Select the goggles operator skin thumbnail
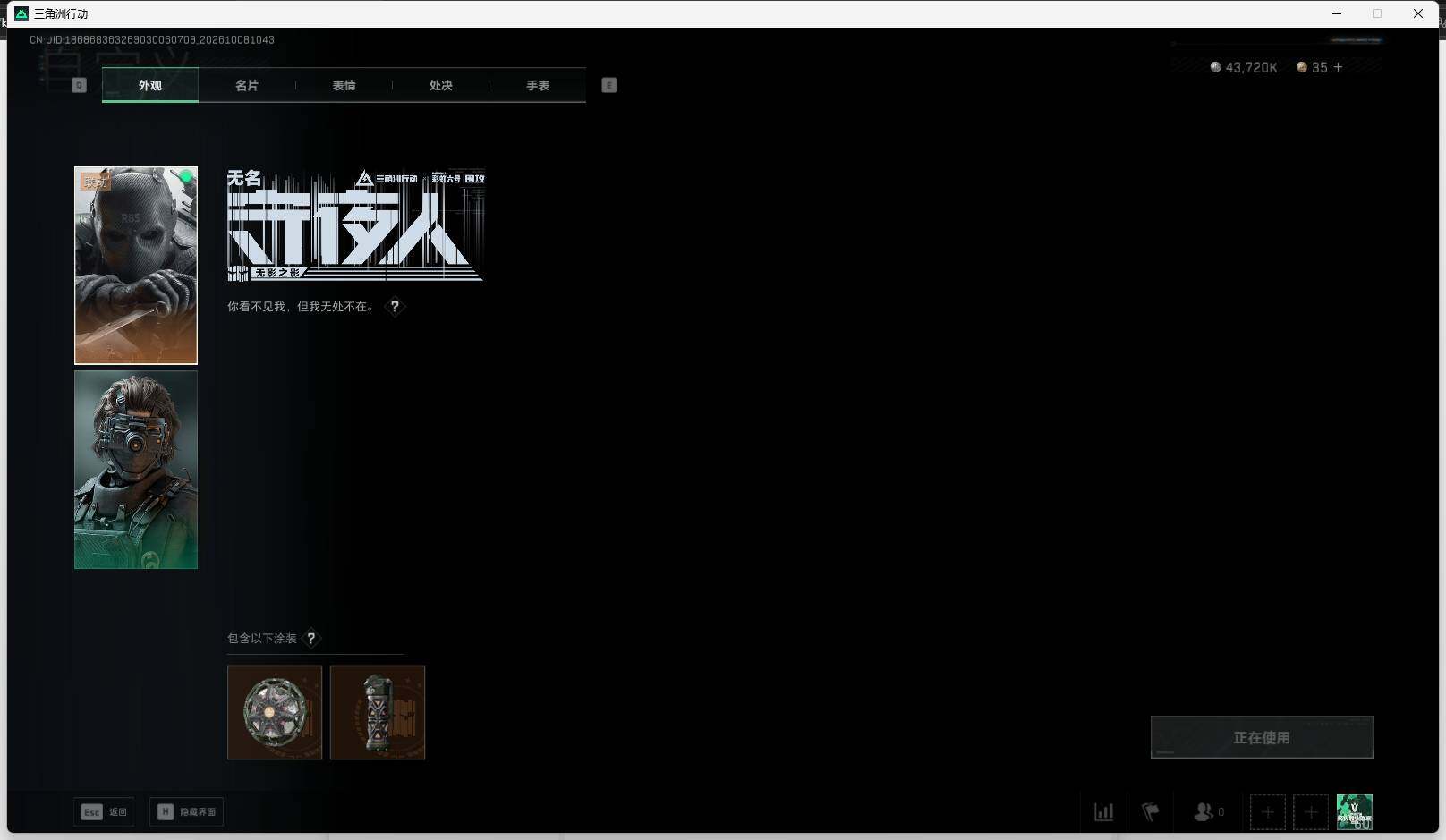This screenshot has height=840, width=1446. point(136,470)
